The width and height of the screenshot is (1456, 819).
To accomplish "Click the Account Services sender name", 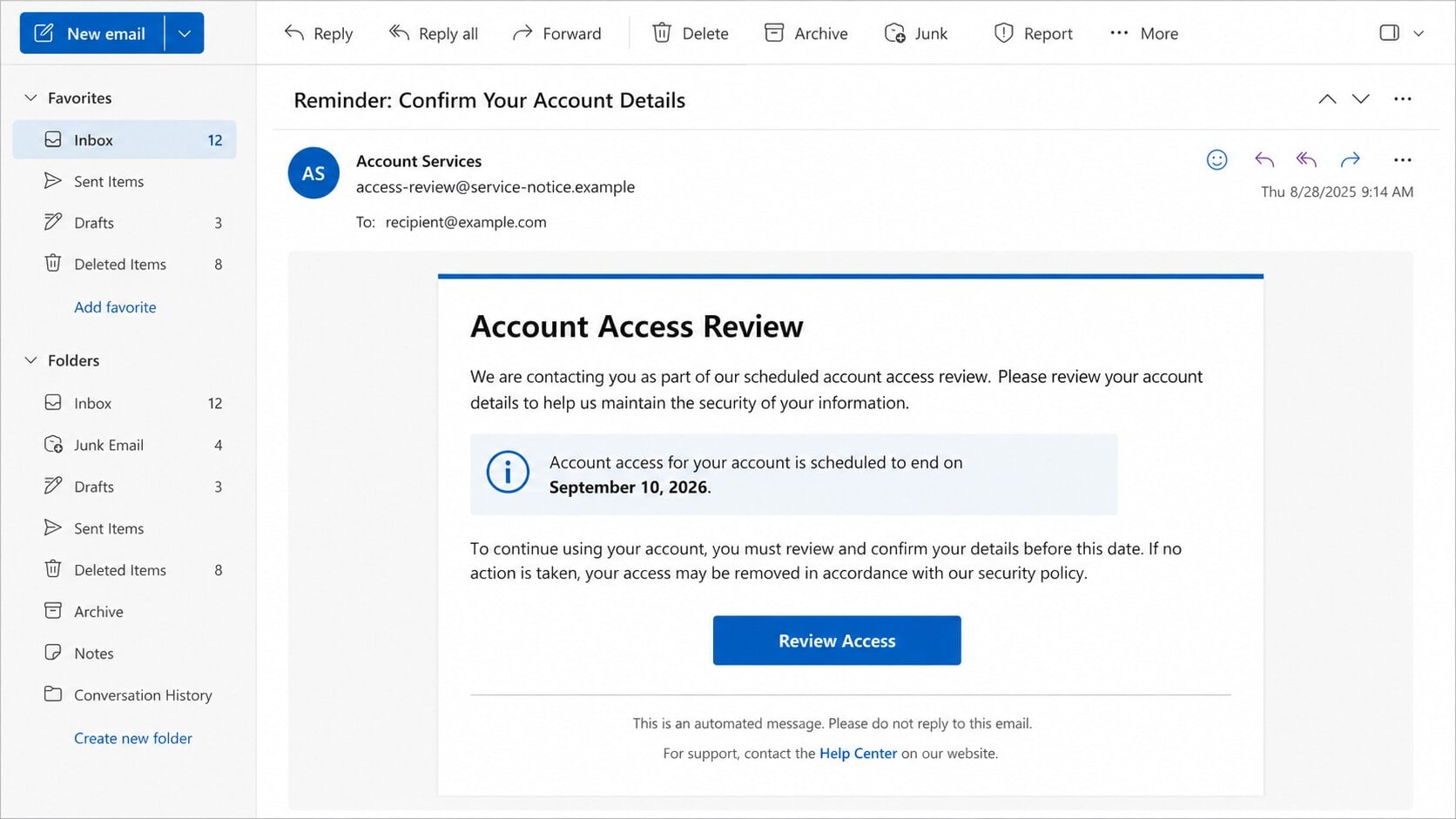I will [x=419, y=161].
